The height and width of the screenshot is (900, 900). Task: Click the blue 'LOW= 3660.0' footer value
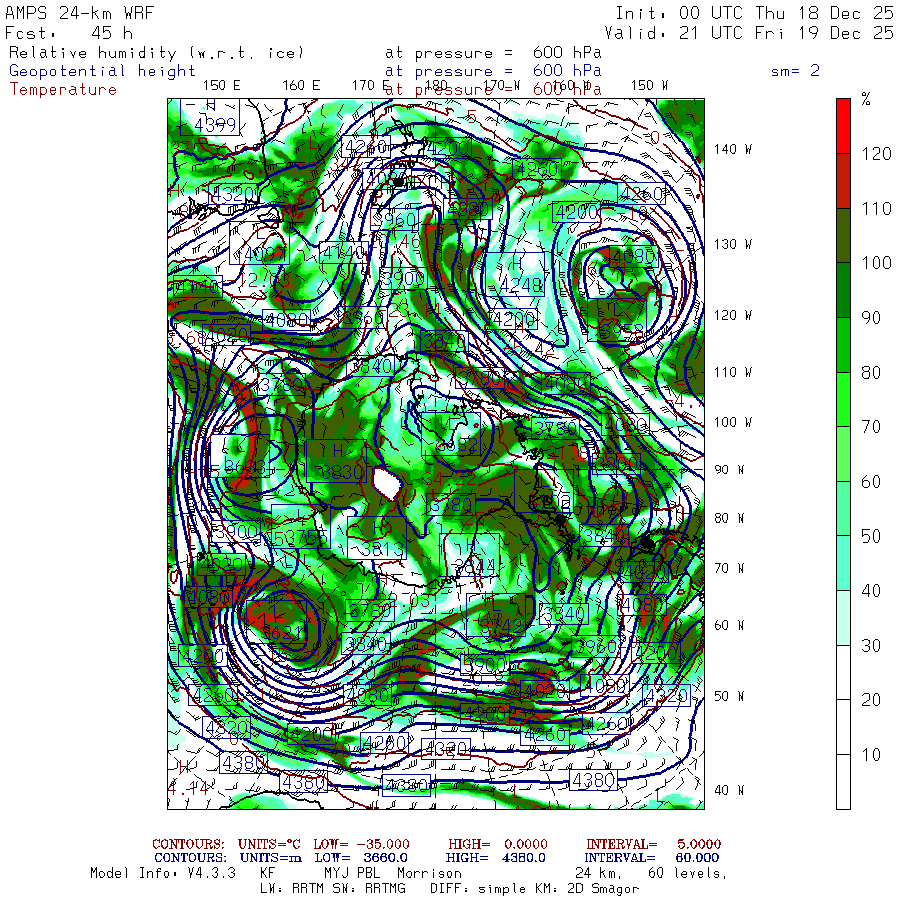pos(361,858)
